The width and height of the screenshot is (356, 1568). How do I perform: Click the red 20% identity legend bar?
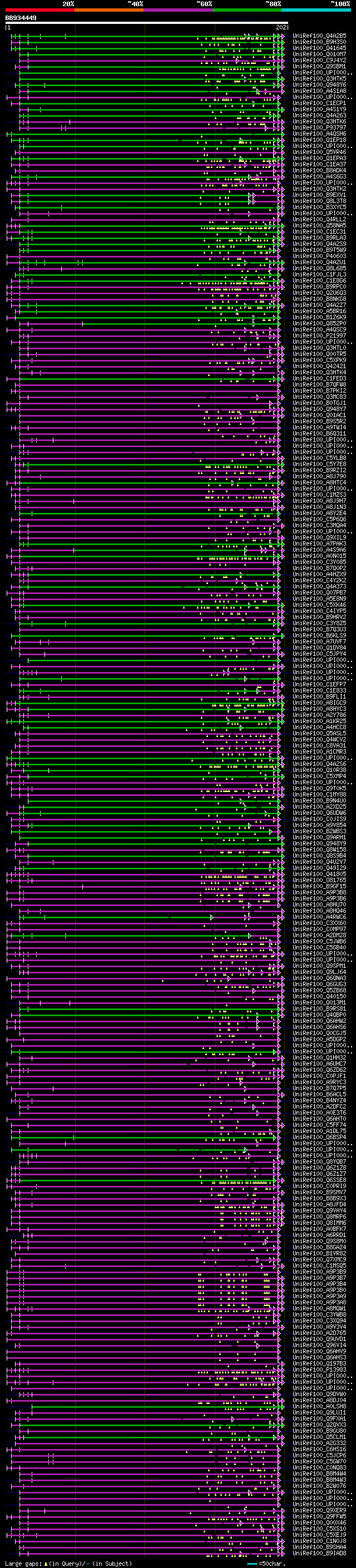click(x=40, y=10)
